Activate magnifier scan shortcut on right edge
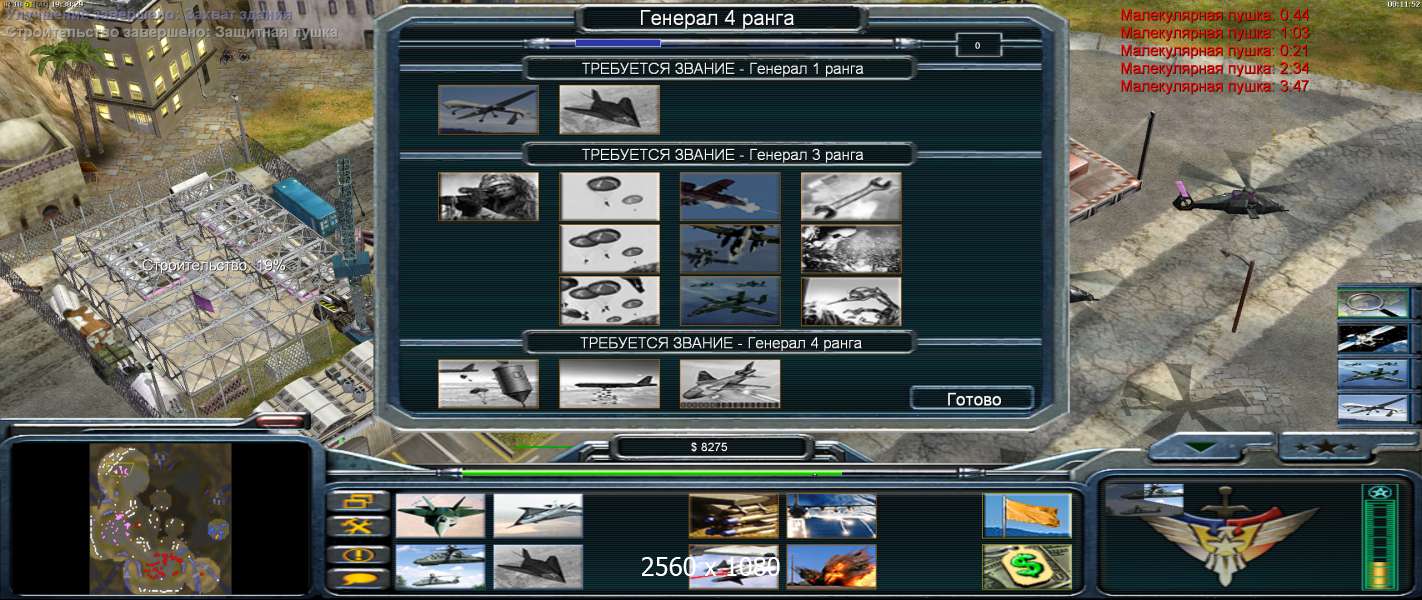The height and width of the screenshot is (600, 1422). pos(1374,303)
